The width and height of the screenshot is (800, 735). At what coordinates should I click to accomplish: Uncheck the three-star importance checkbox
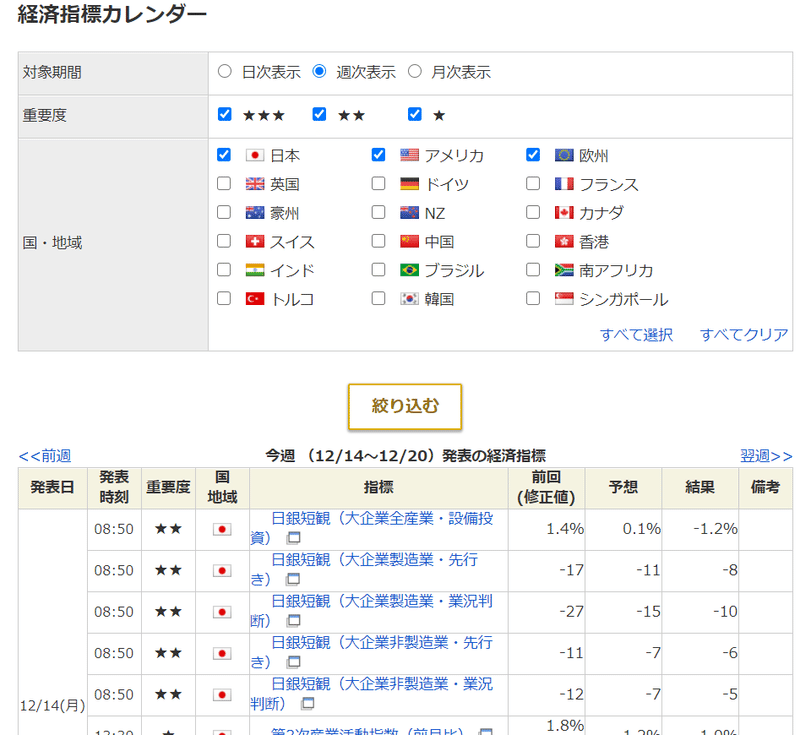[x=224, y=114]
